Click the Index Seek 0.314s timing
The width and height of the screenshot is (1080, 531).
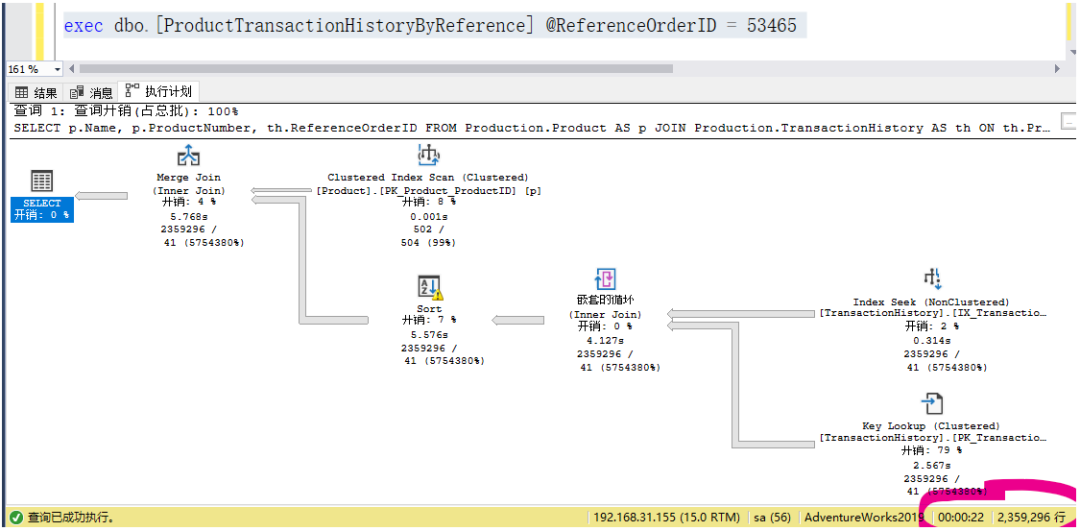click(932, 340)
